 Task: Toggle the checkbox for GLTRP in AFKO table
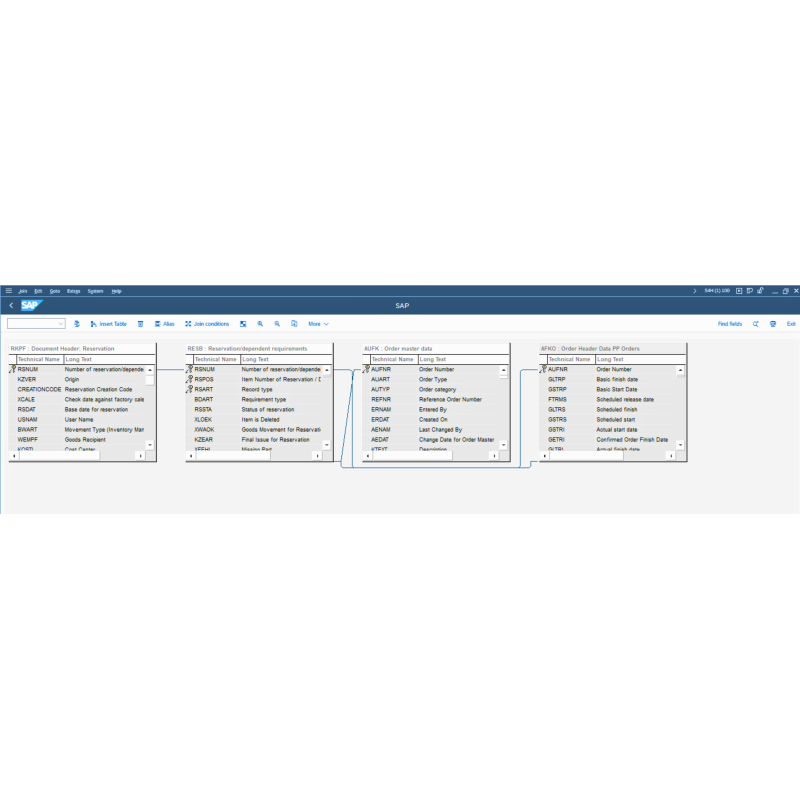[x=545, y=379]
